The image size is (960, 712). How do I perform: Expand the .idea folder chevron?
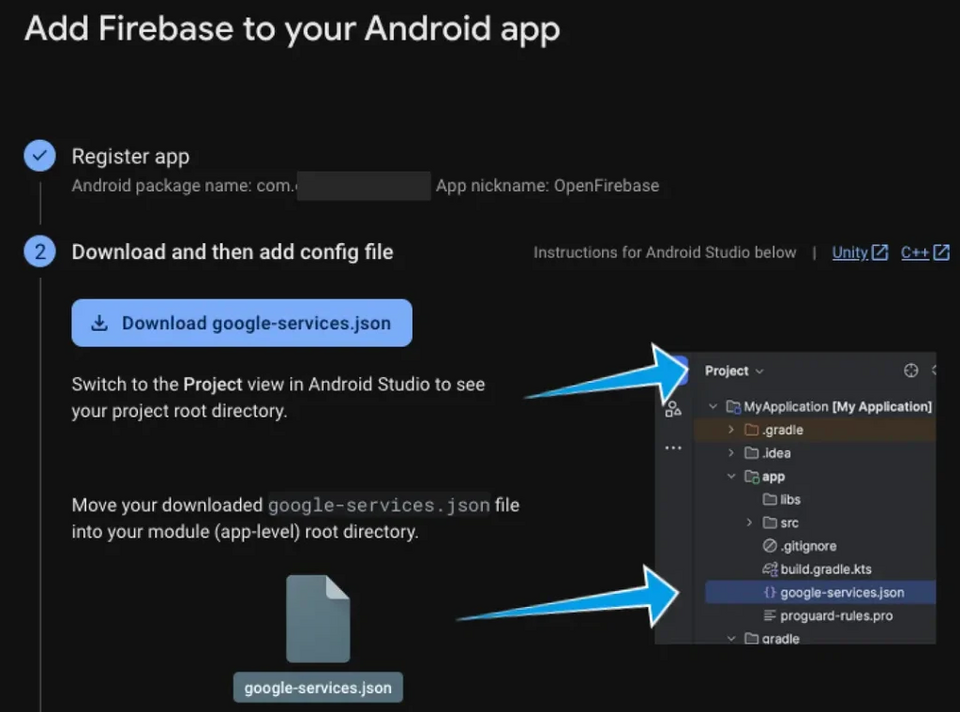click(731, 453)
